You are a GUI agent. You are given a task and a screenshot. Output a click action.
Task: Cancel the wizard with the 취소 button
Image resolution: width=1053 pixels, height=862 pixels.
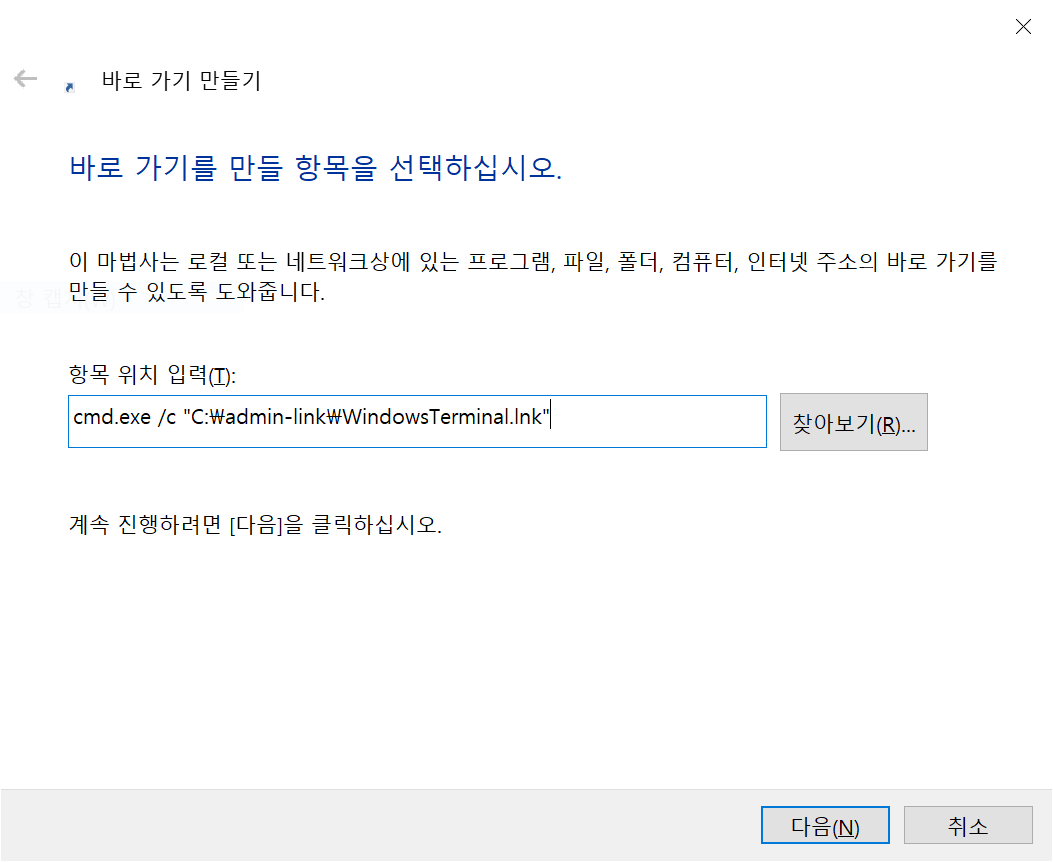pos(967,826)
